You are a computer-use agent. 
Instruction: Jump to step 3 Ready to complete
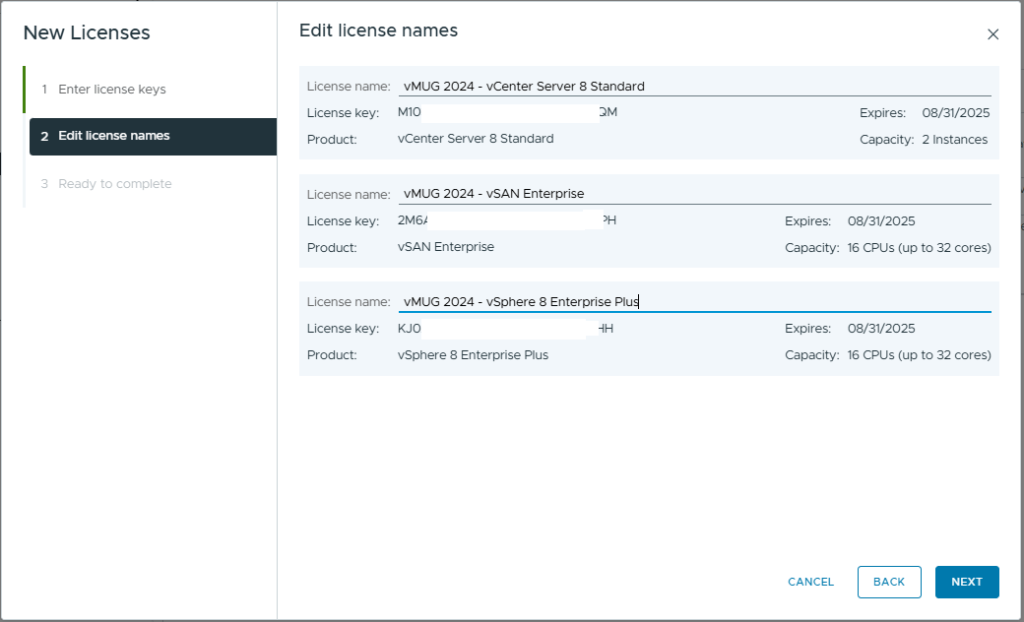[114, 184]
